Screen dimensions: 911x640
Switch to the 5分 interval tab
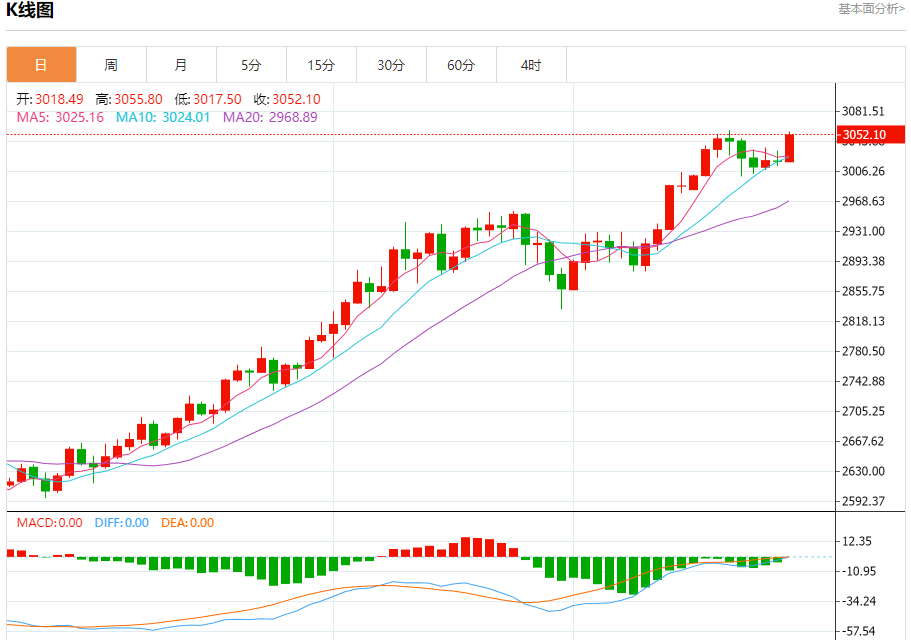(251, 65)
